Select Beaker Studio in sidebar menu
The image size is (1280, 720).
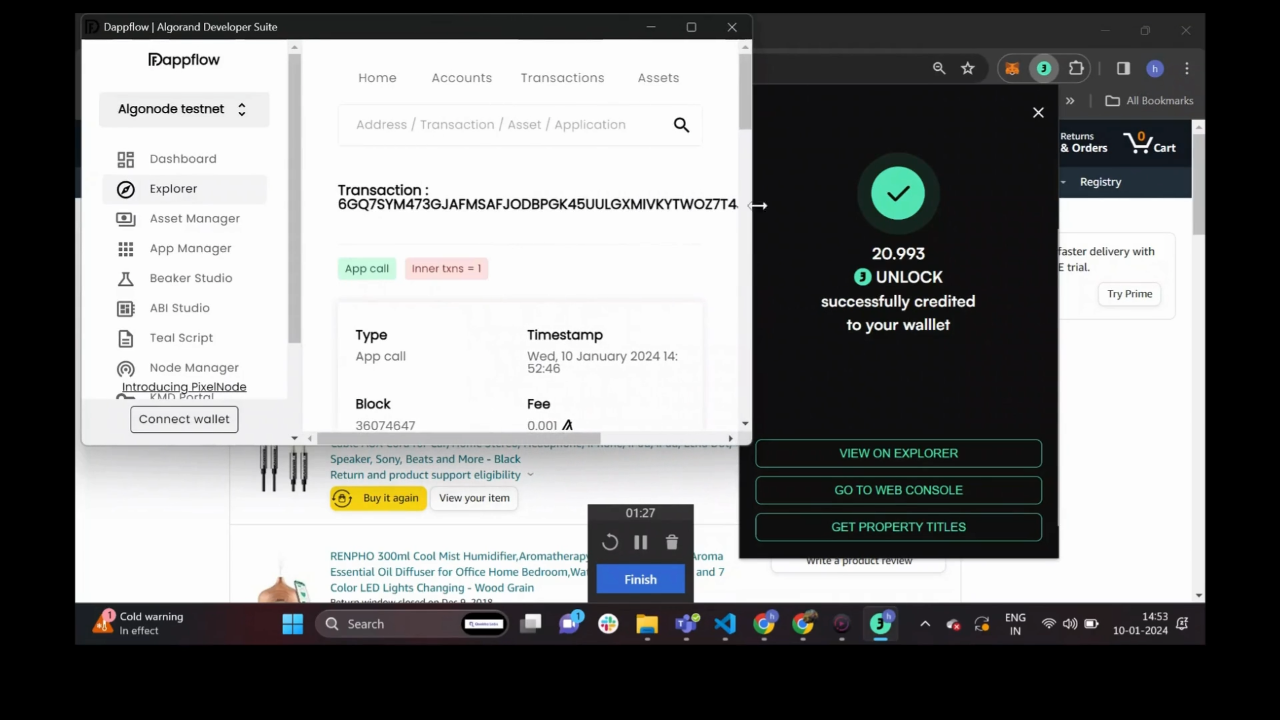pyautogui.click(x=184, y=279)
